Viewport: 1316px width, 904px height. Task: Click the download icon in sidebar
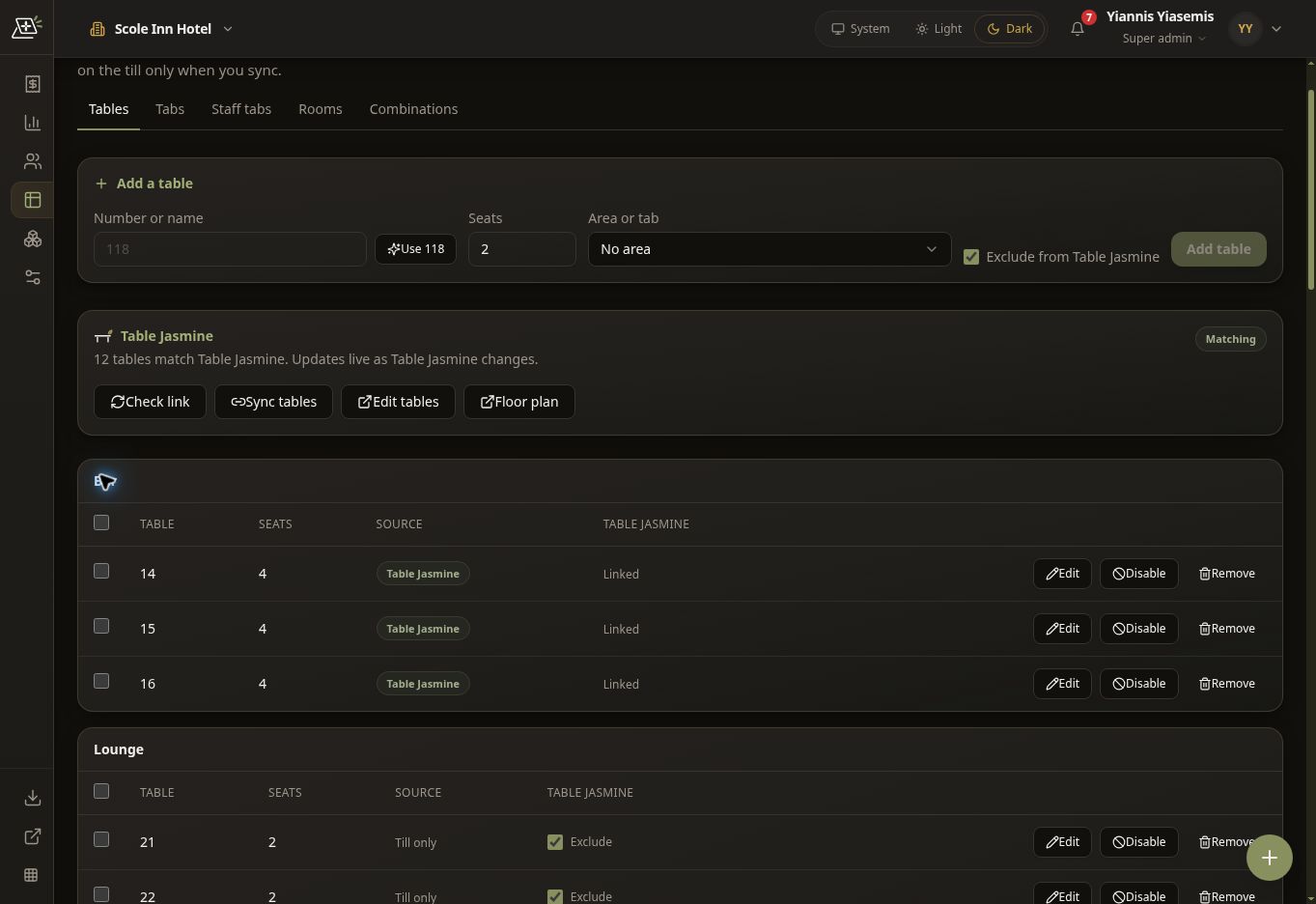coord(32,798)
